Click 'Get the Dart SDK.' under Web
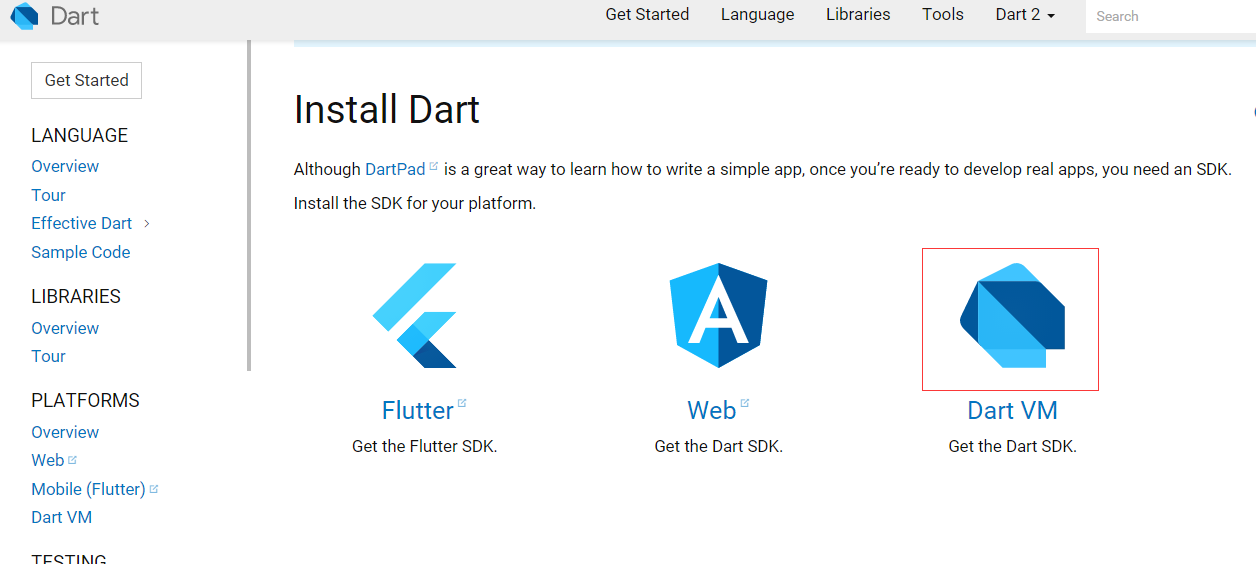 (718, 446)
